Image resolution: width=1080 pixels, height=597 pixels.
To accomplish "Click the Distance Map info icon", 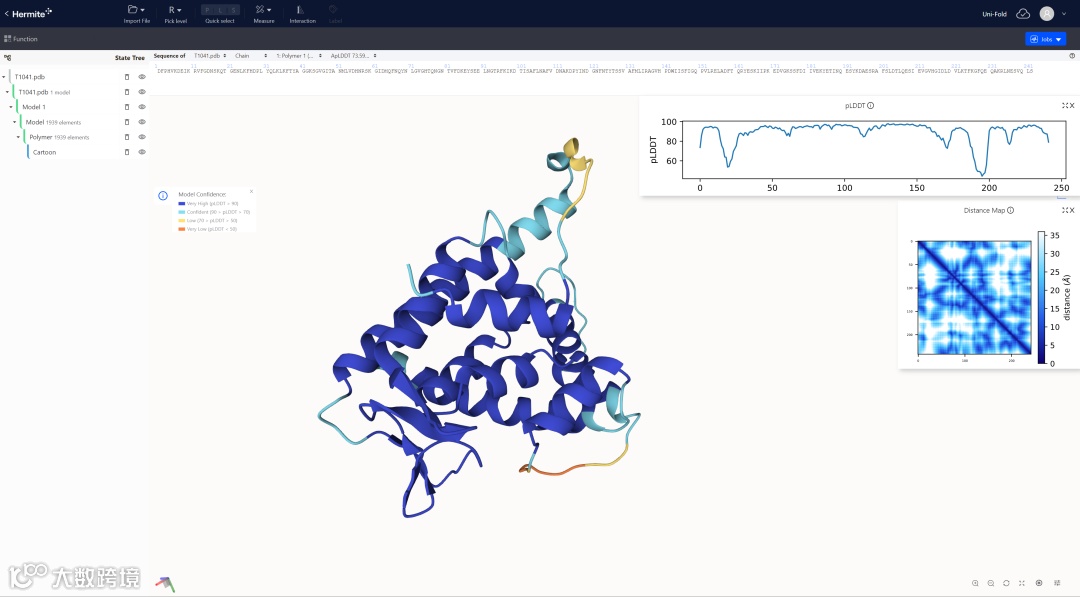I will (x=1010, y=211).
